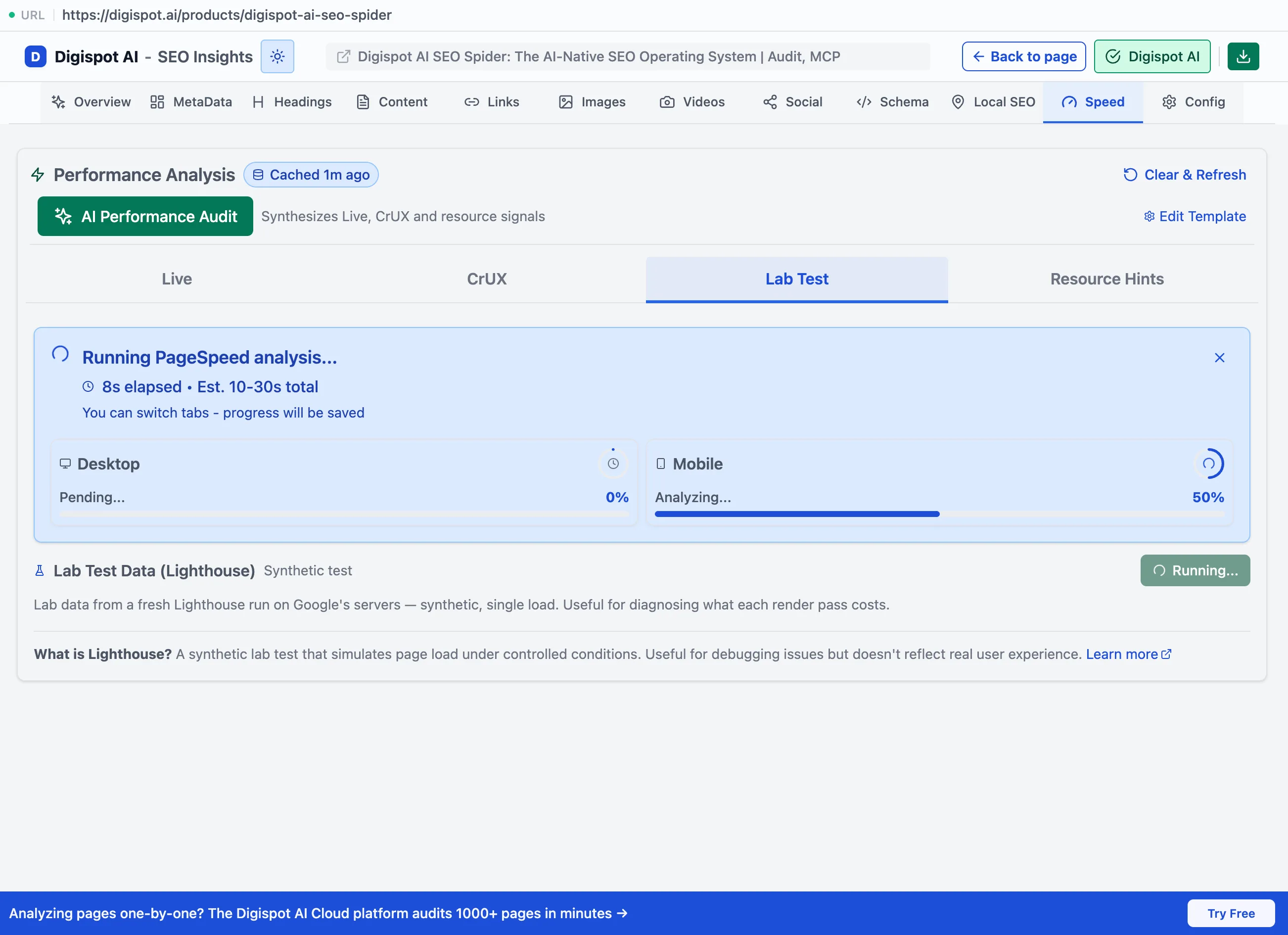
Task: Select the Content tab
Action: pyautogui.click(x=392, y=102)
